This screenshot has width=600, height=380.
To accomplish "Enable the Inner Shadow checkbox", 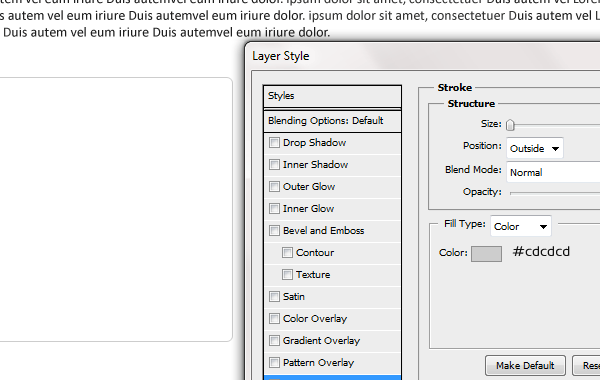I will [274, 165].
